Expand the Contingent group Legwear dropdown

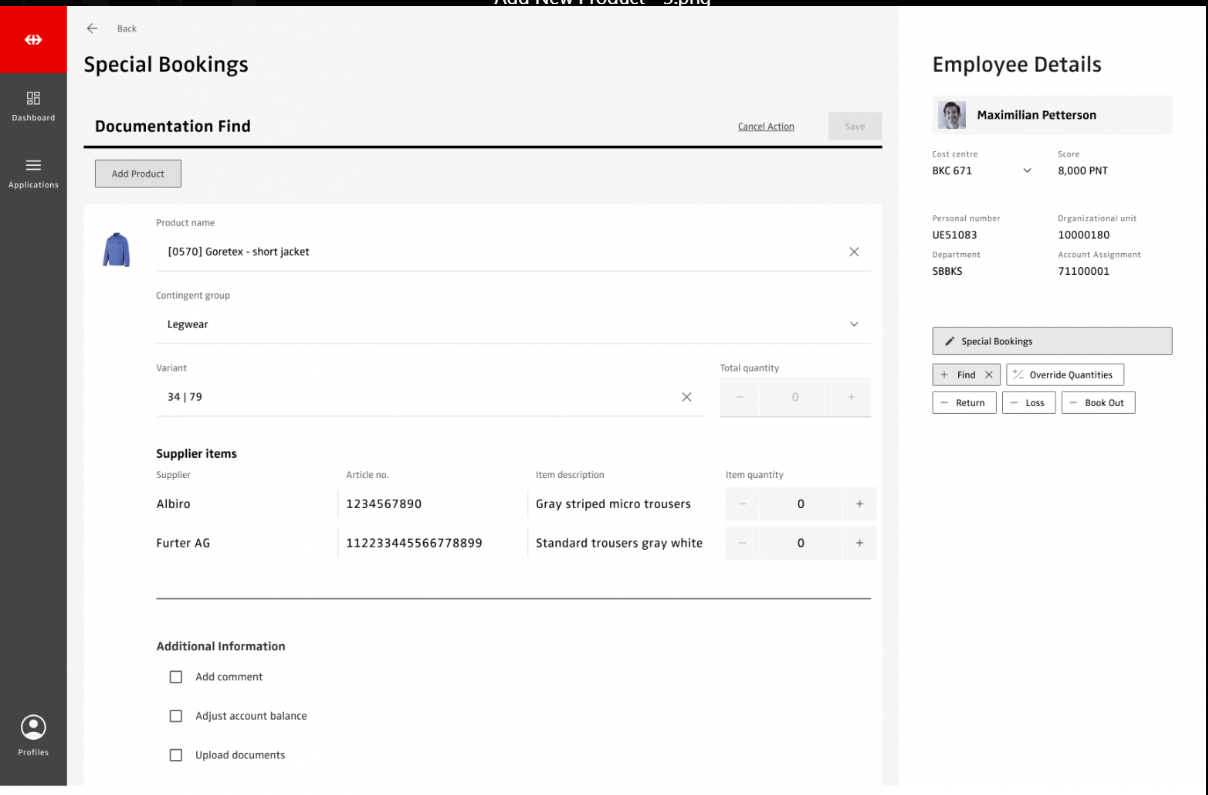click(x=853, y=324)
